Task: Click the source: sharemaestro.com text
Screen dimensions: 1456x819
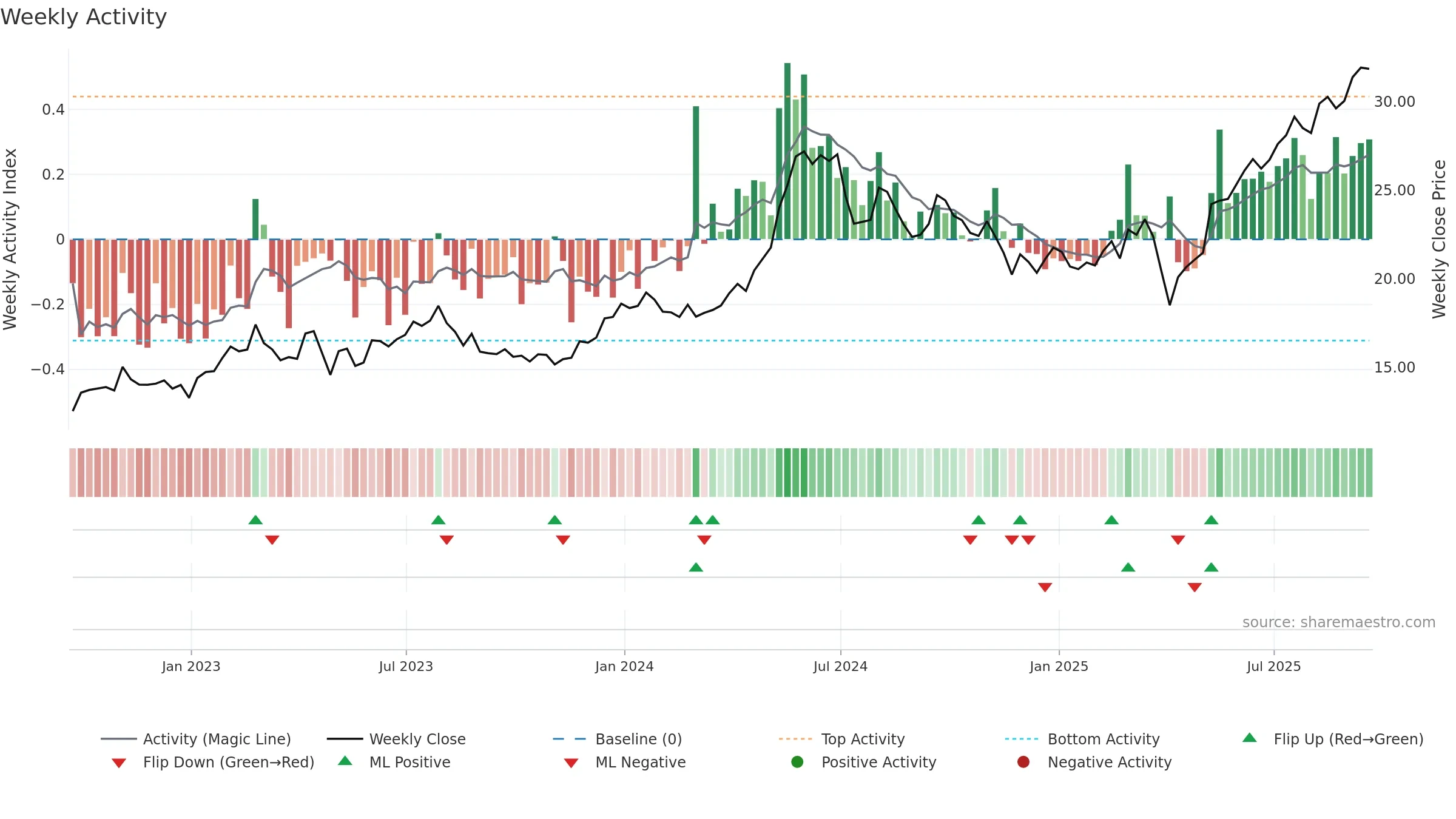Action: 1339,622
